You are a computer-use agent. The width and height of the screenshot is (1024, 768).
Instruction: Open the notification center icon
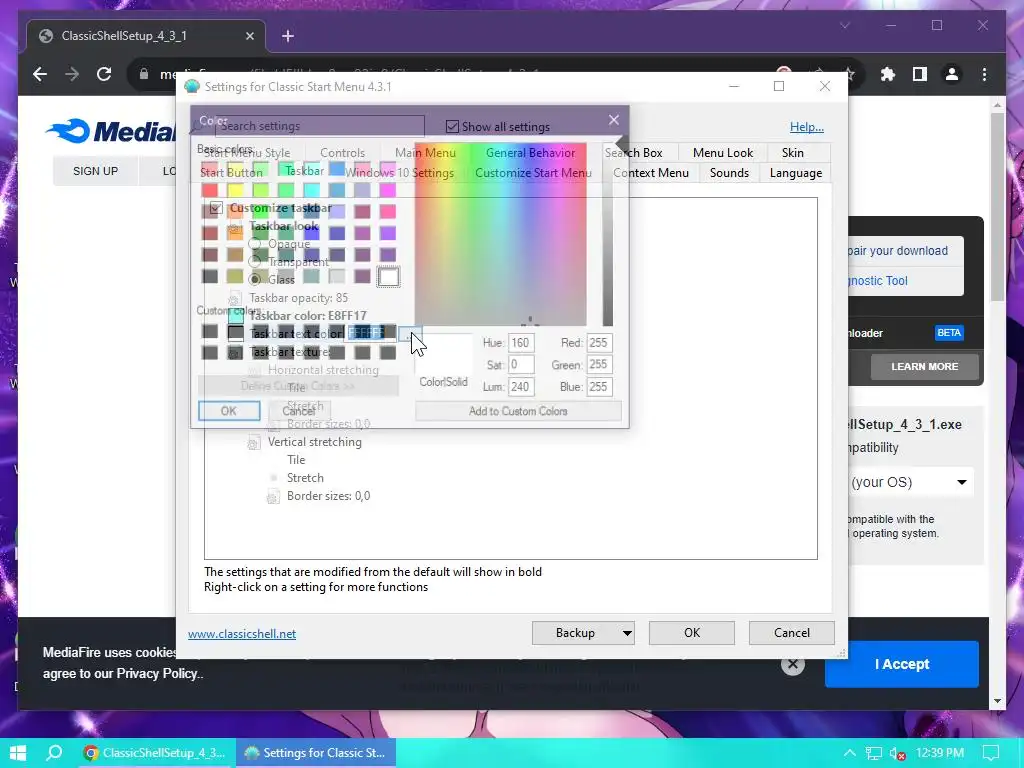991,753
